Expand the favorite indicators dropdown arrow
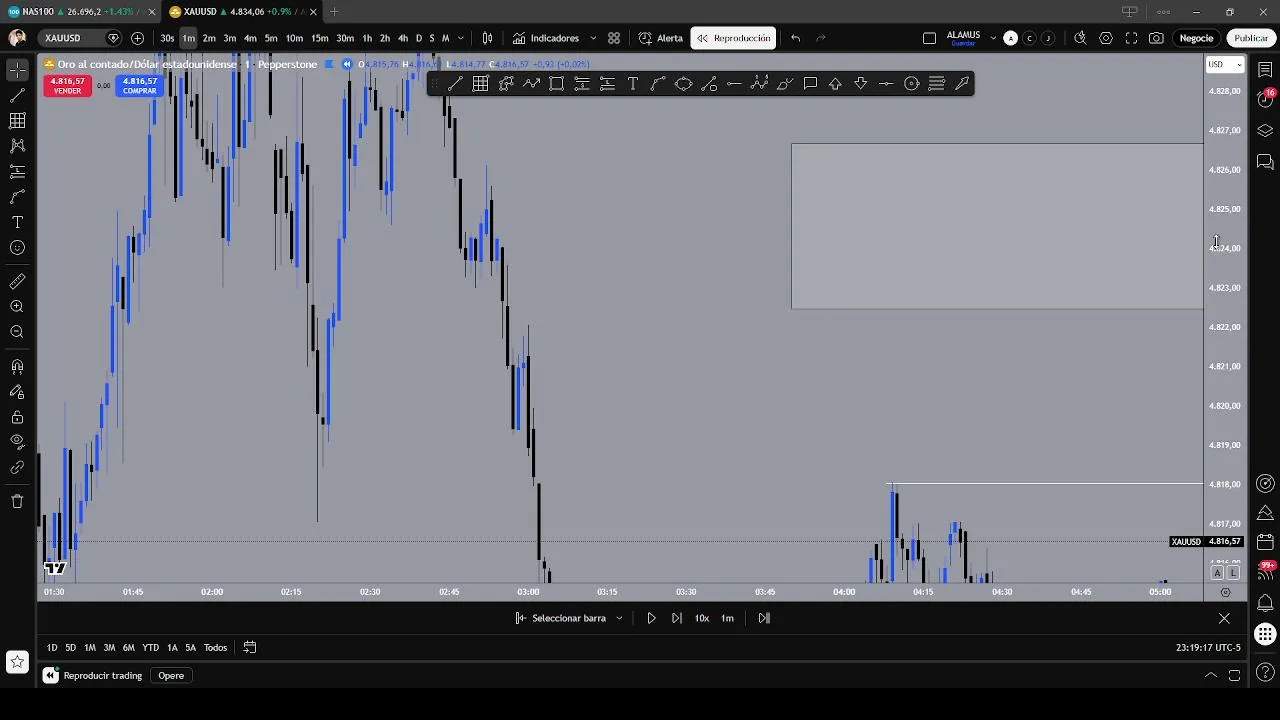1280x720 pixels. point(593,38)
